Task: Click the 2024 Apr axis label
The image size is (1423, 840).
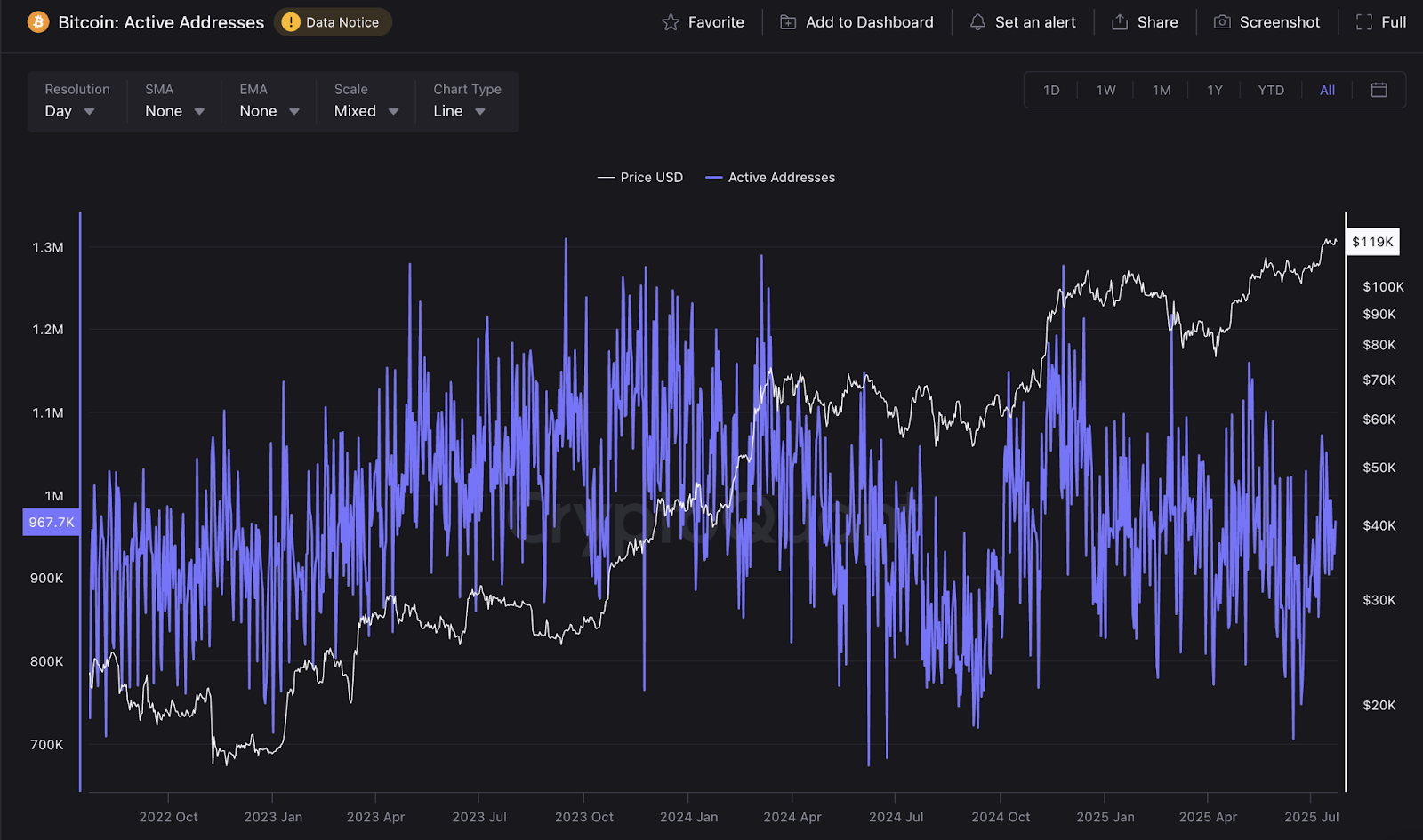Action: click(x=792, y=817)
